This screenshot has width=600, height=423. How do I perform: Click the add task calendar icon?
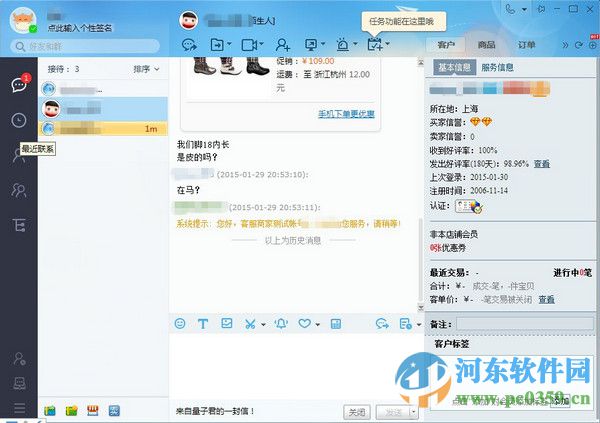pos(375,44)
